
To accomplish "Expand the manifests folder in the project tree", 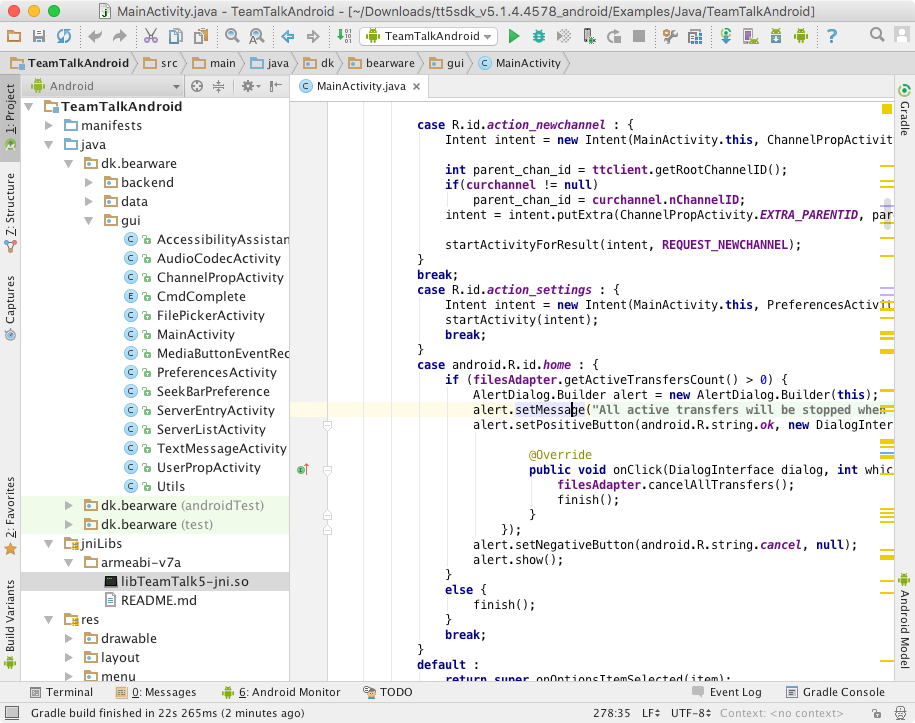I will point(49,126).
